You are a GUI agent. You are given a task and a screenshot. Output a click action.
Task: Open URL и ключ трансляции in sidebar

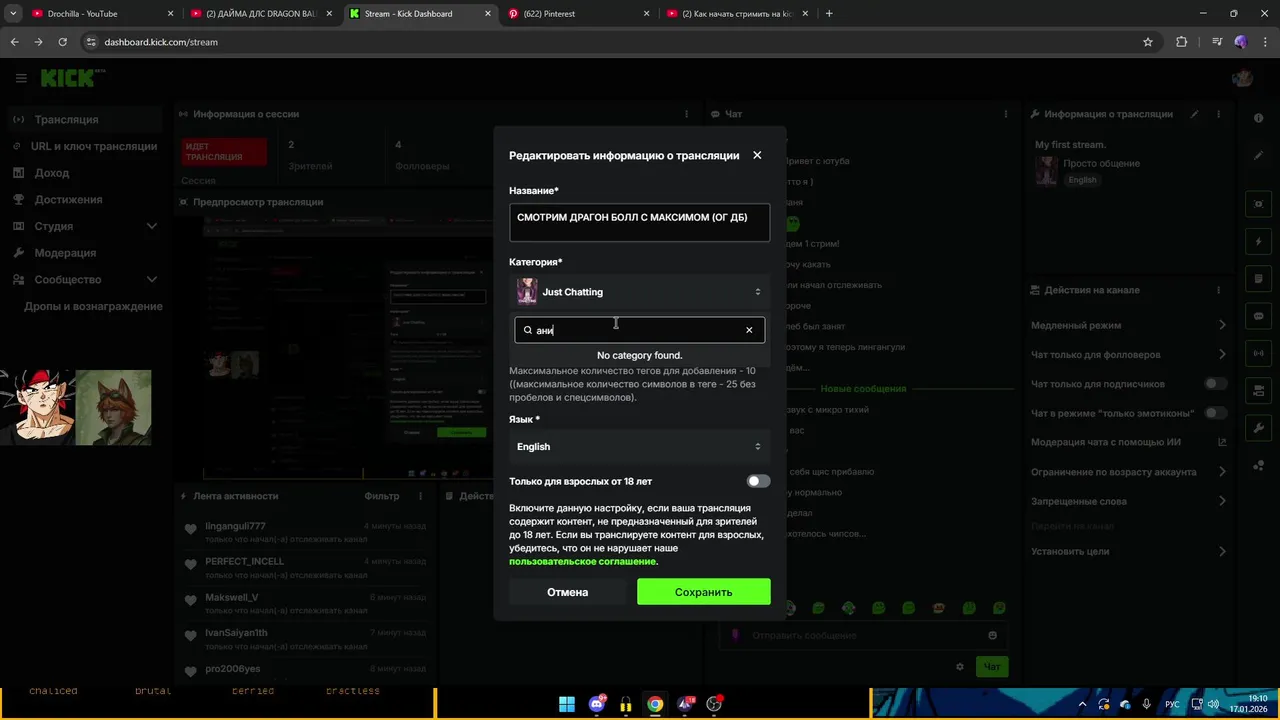[85, 146]
